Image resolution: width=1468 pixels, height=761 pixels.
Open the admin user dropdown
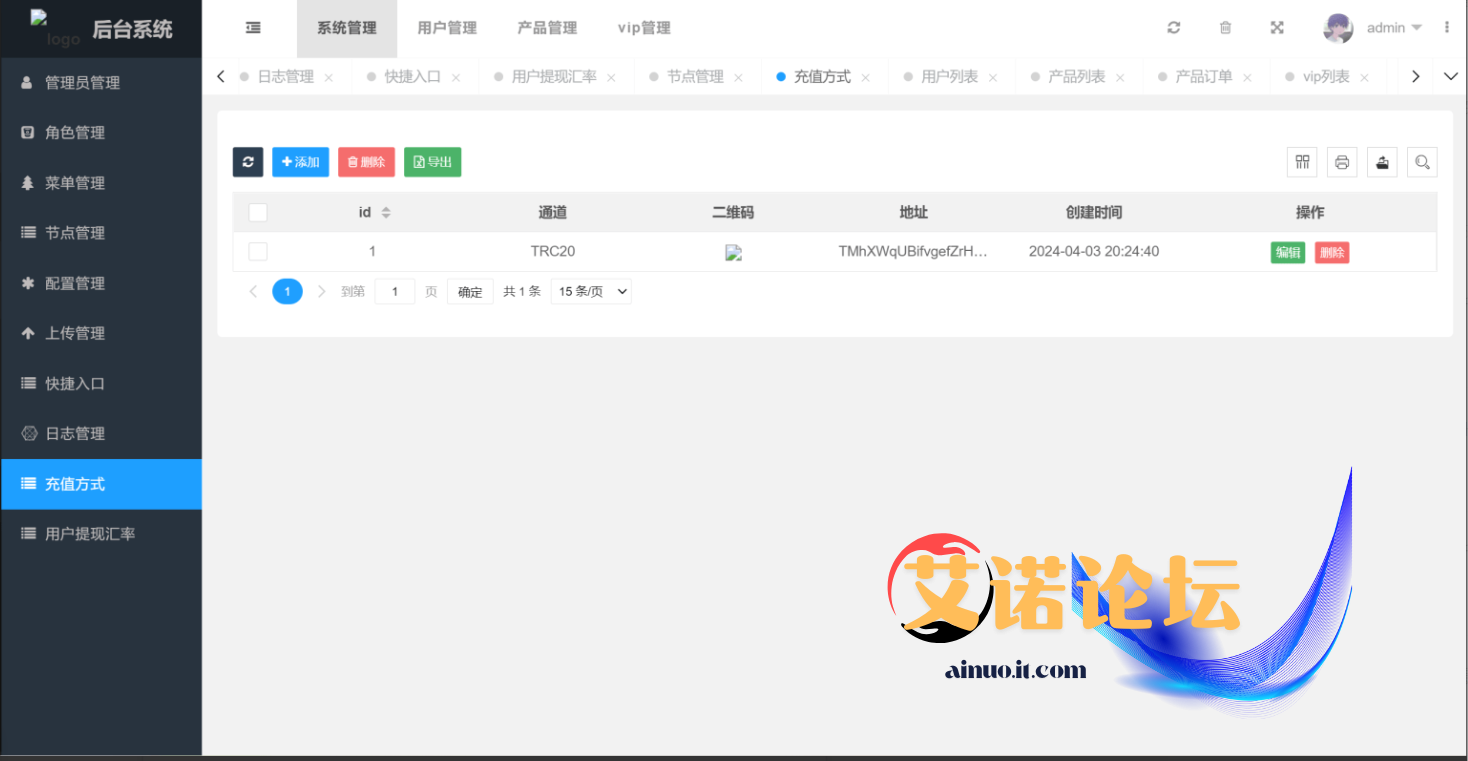(x=1394, y=28)
